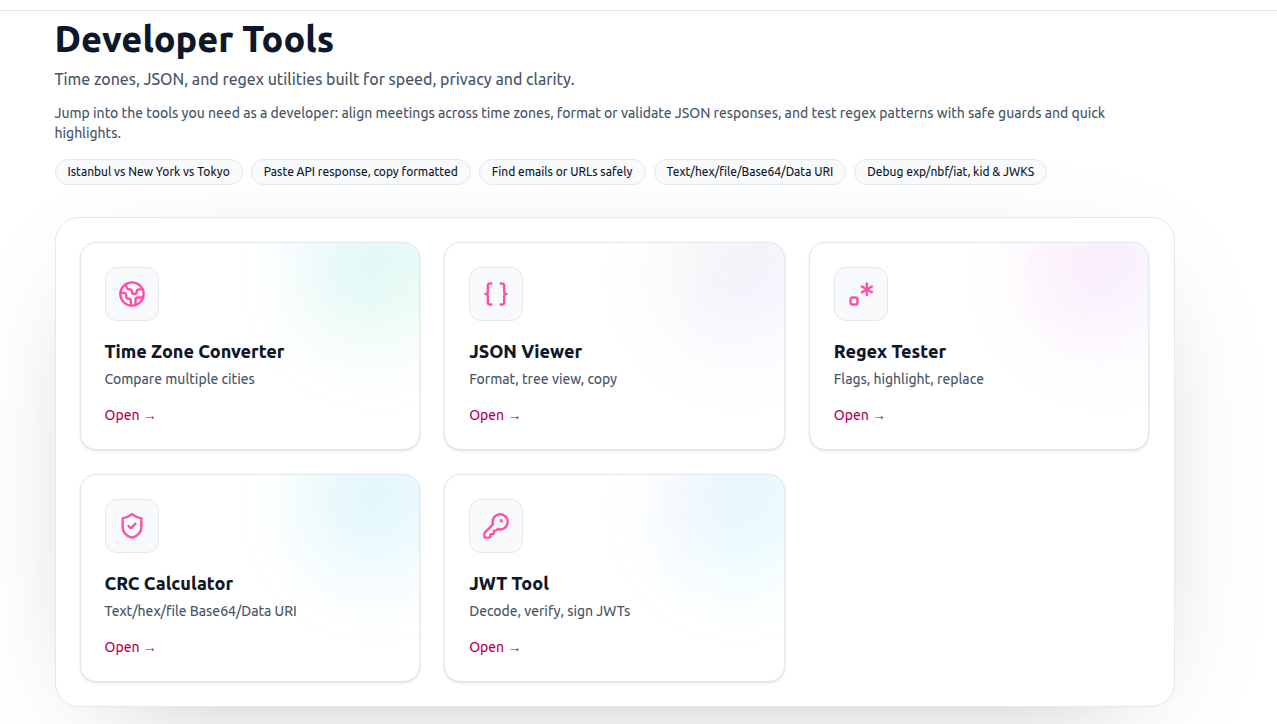The width and height of the screenshot is (1277, 724).
Task: Click the Time Zone Converter globe icon
Action: (x=131, y=293)
